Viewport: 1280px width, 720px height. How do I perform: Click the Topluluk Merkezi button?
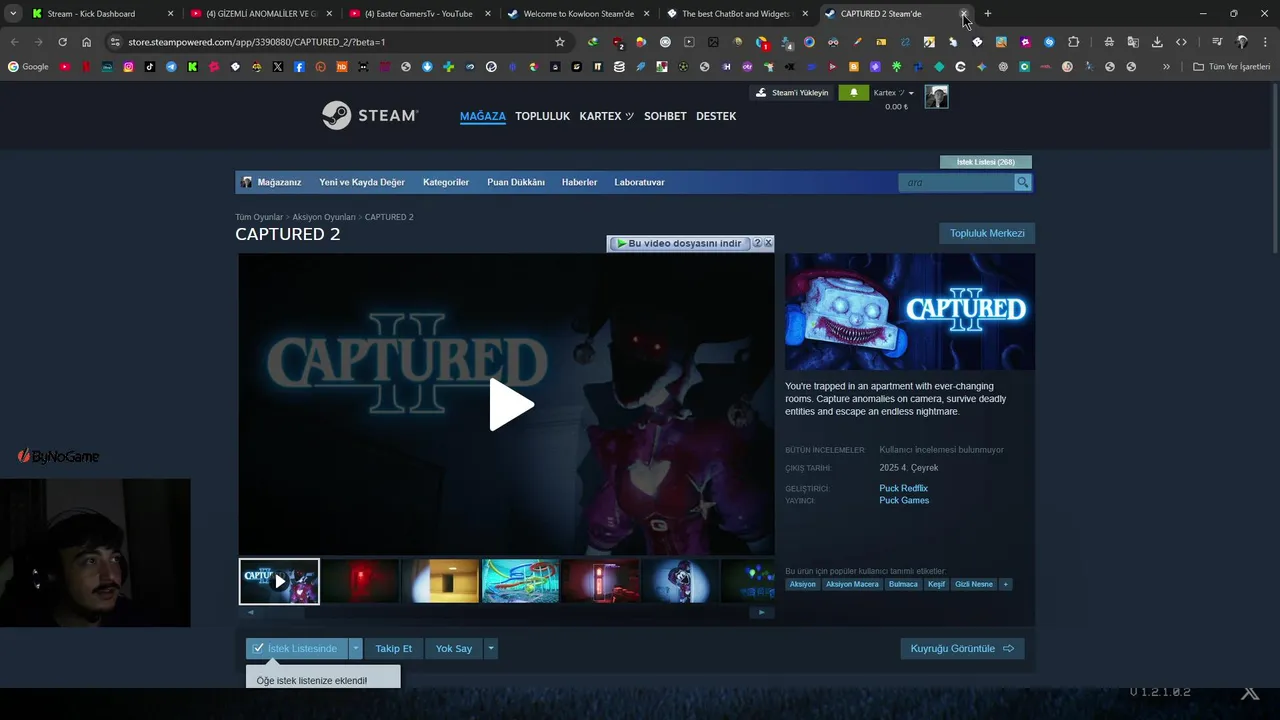coord(987,233)
